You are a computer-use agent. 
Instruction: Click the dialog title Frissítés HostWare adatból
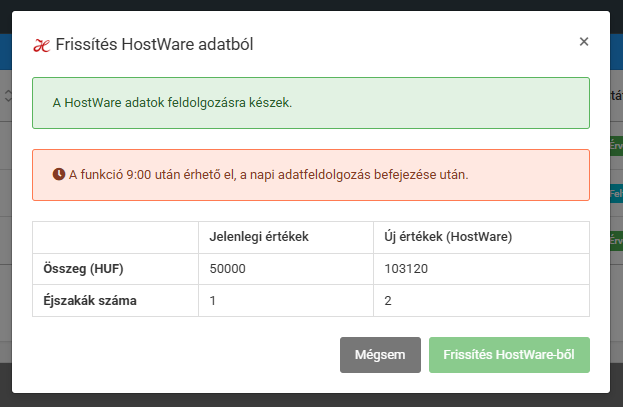click(x=168, y=45)
